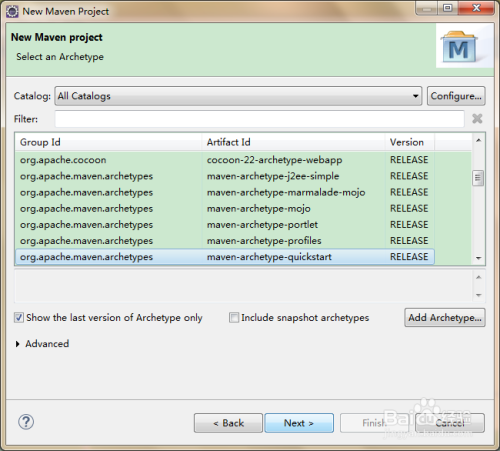
Task: Select the maven-archetype-j2ee-simple row
Action: 225,176
